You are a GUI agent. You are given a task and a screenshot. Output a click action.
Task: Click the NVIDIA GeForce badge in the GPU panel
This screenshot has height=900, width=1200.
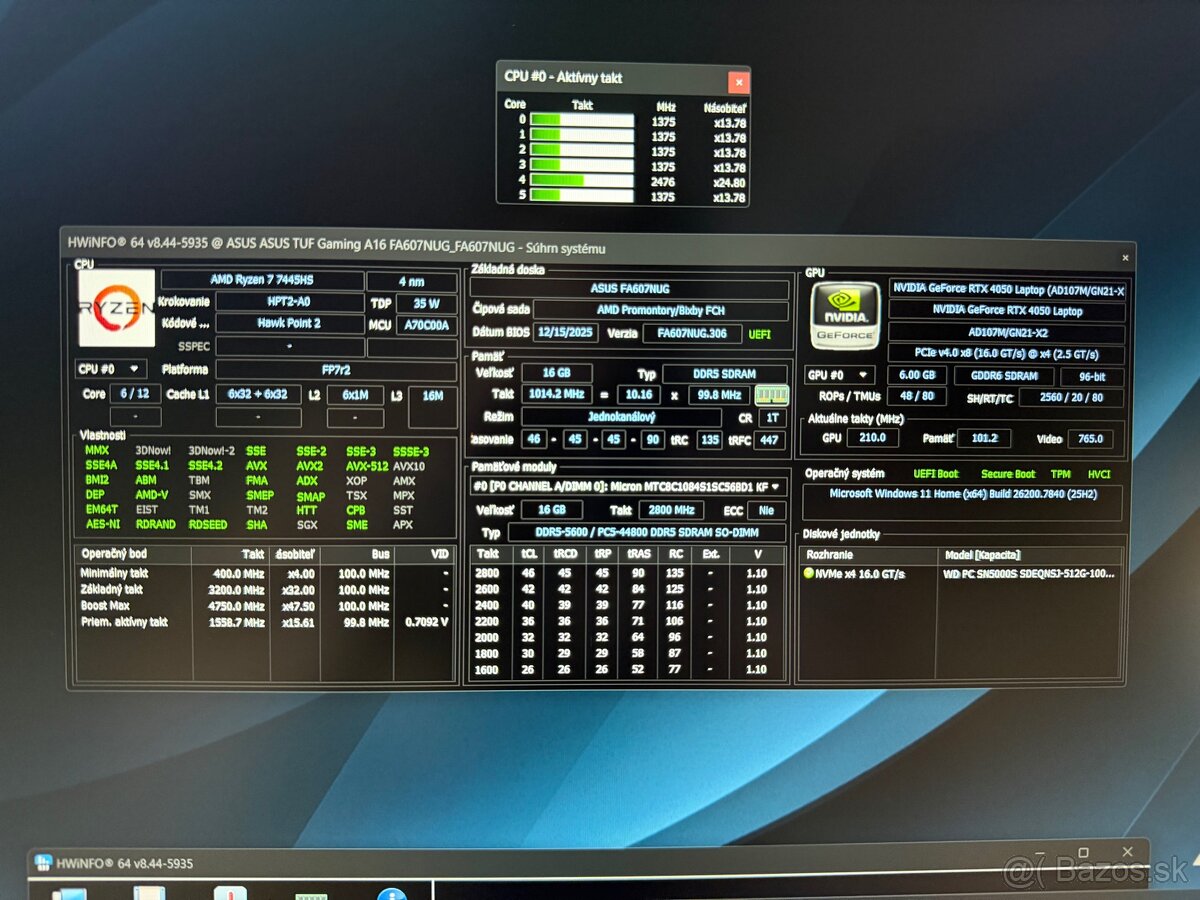point(843,315)
